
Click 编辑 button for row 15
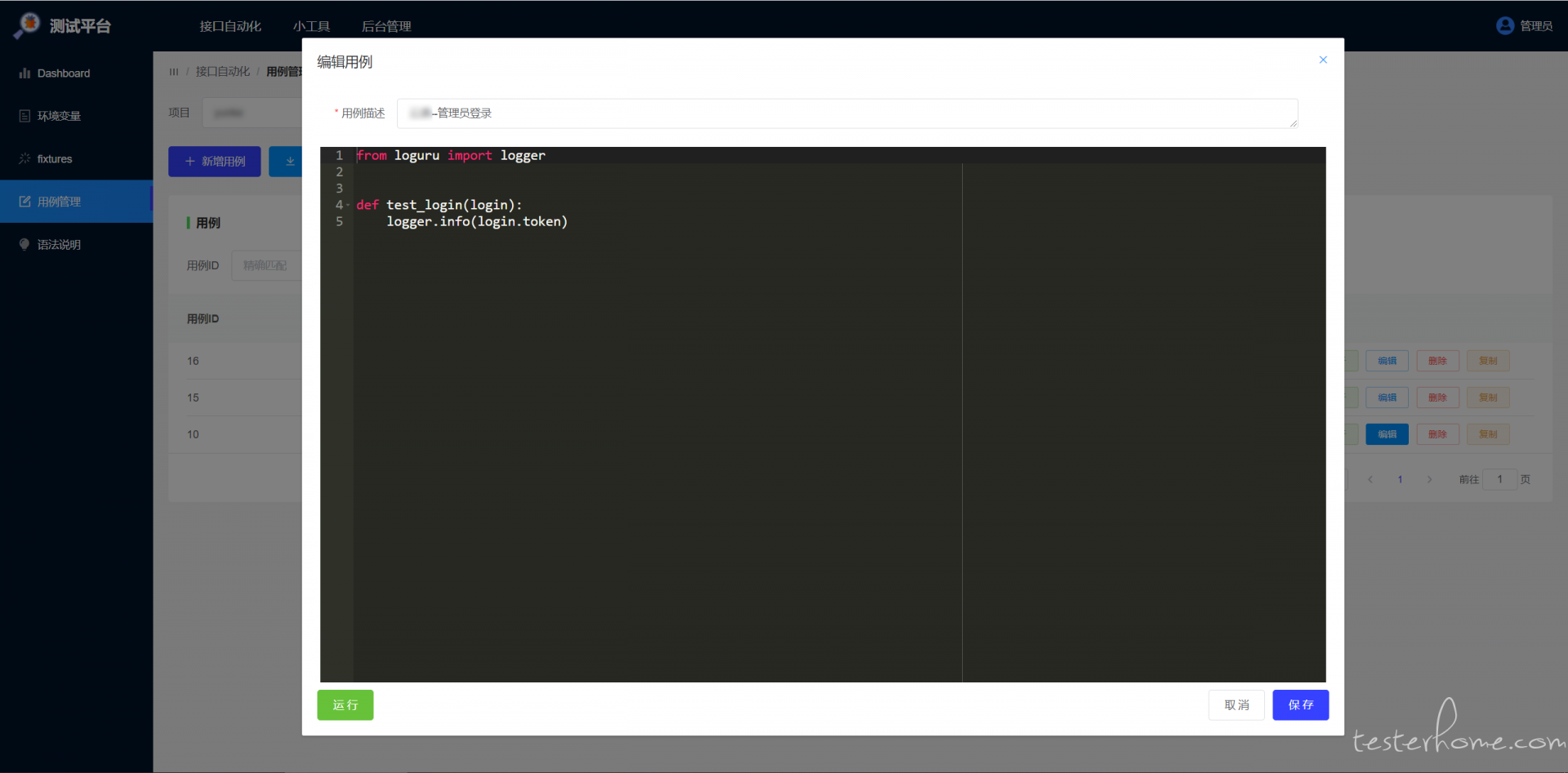point(1387,398)
